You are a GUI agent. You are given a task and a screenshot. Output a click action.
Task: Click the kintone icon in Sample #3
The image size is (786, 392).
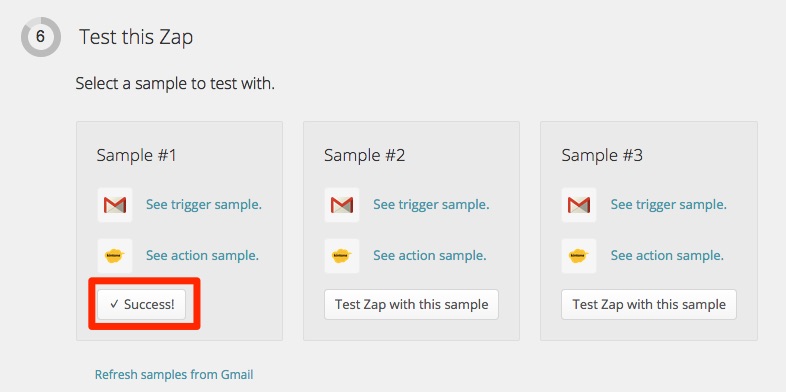(579, 256)
